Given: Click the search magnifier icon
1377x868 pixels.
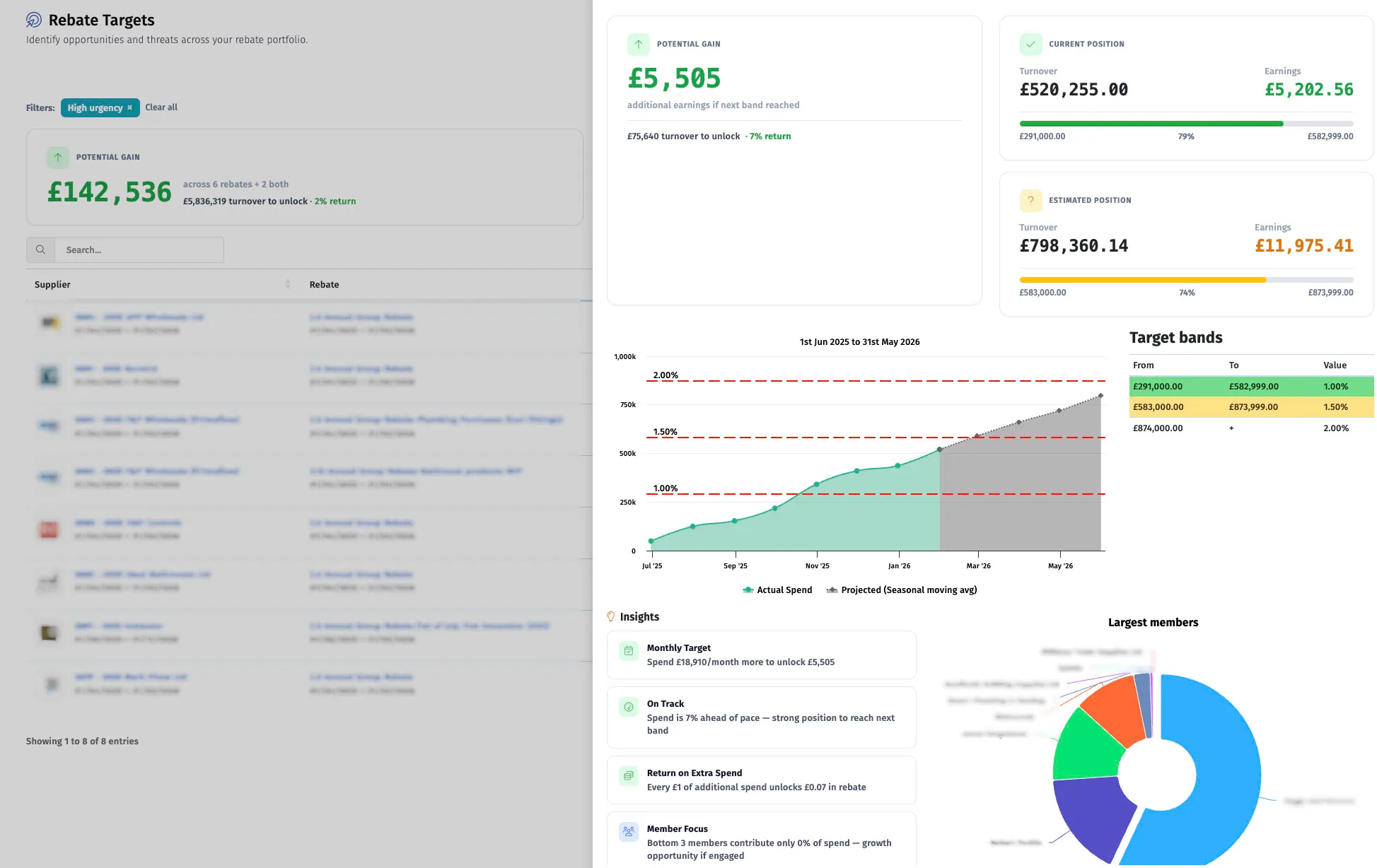Looking at the screenshot, I should [40, 250].
